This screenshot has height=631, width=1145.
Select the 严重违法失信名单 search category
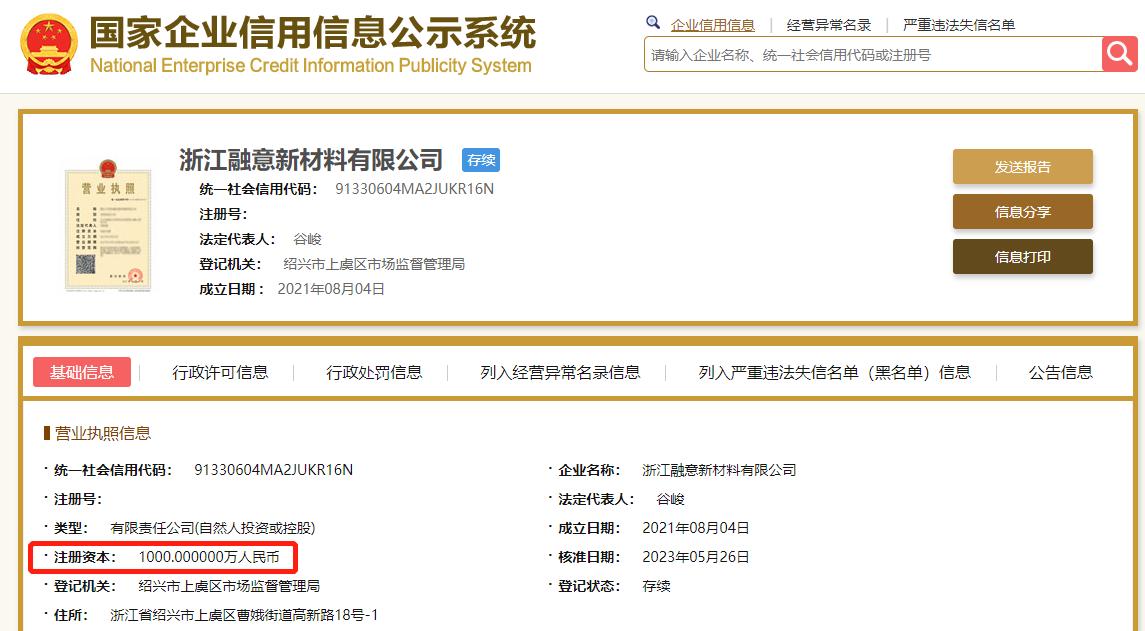[x=958, y=25]
